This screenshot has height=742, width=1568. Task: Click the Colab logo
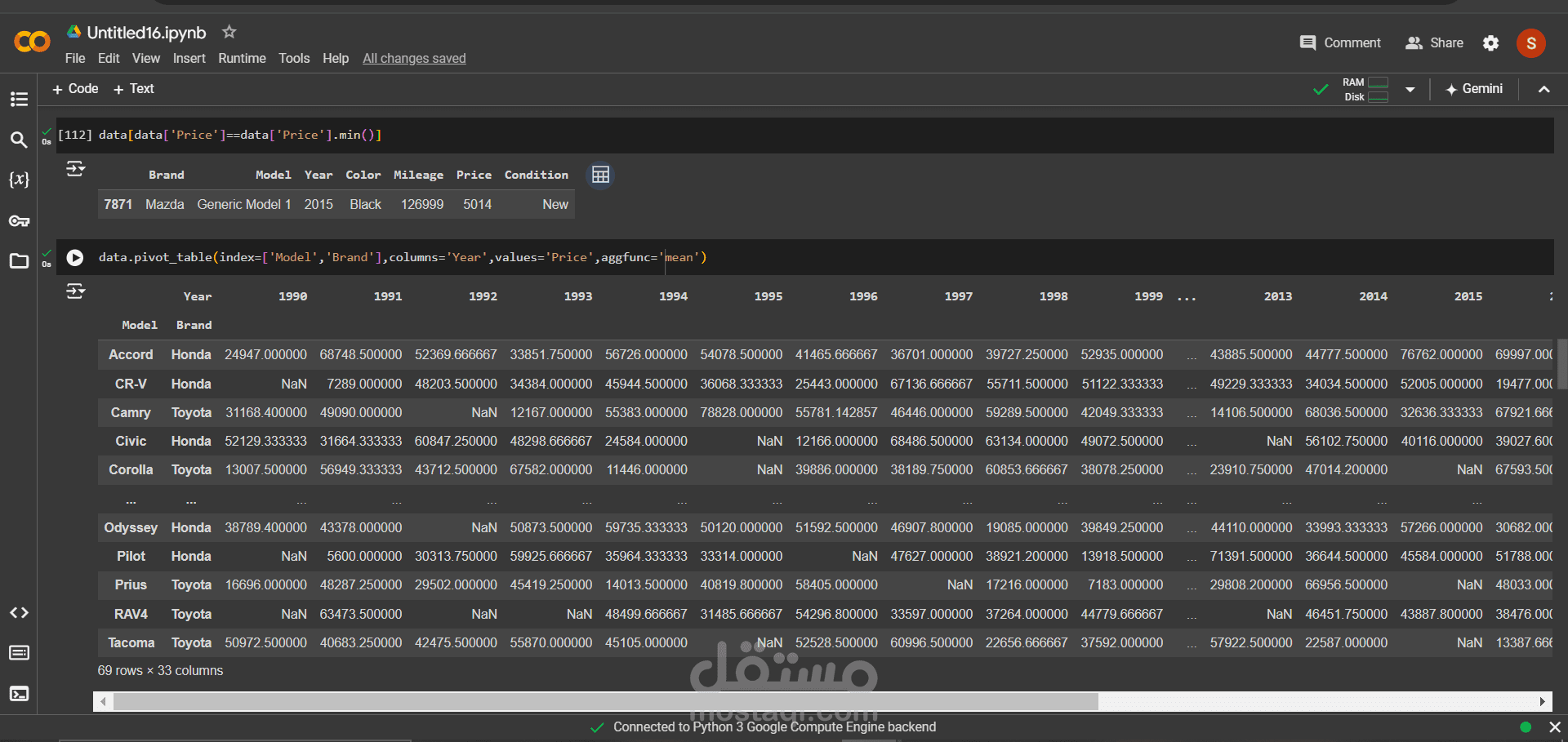click(x=33, y=42)
